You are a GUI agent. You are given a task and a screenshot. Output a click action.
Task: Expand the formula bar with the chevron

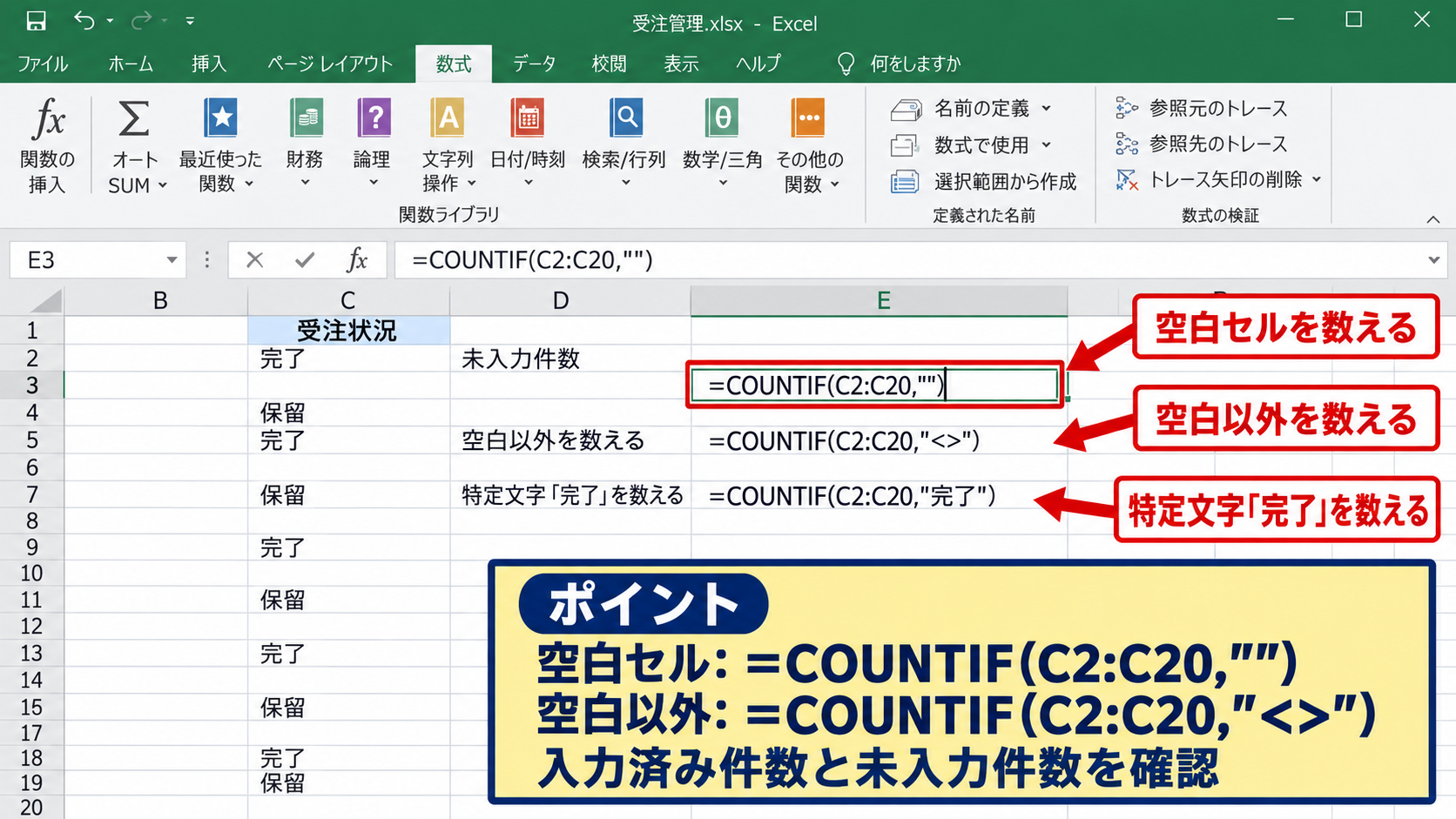(1433, 260)
